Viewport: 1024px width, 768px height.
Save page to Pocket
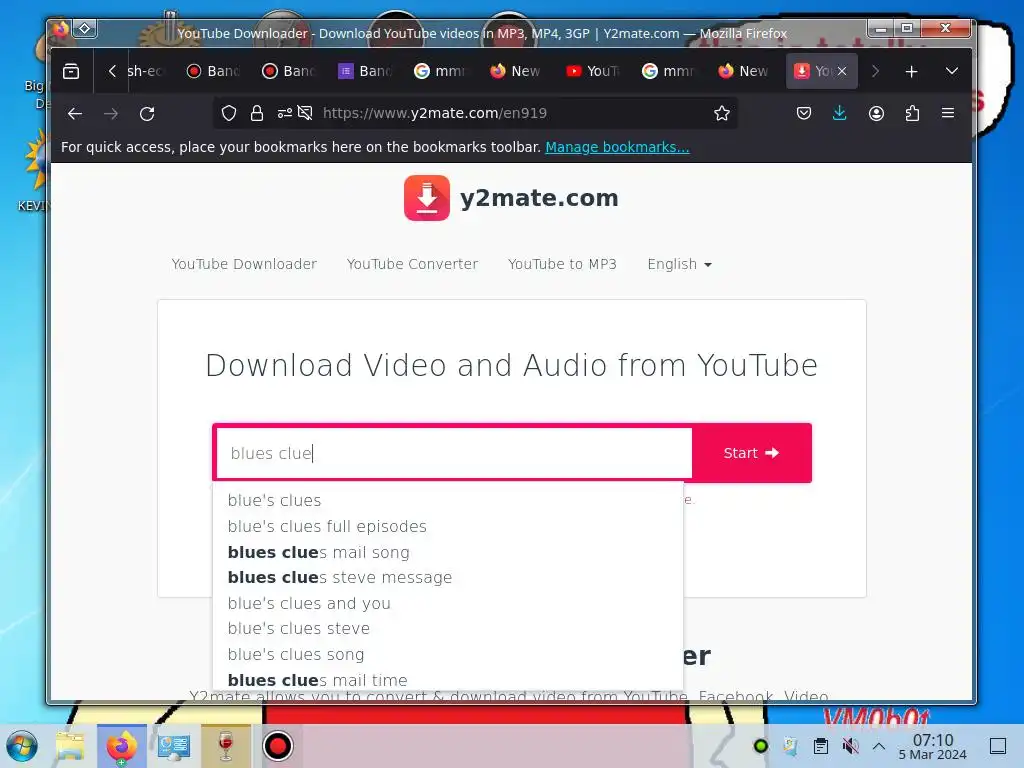tap(804, 114)
